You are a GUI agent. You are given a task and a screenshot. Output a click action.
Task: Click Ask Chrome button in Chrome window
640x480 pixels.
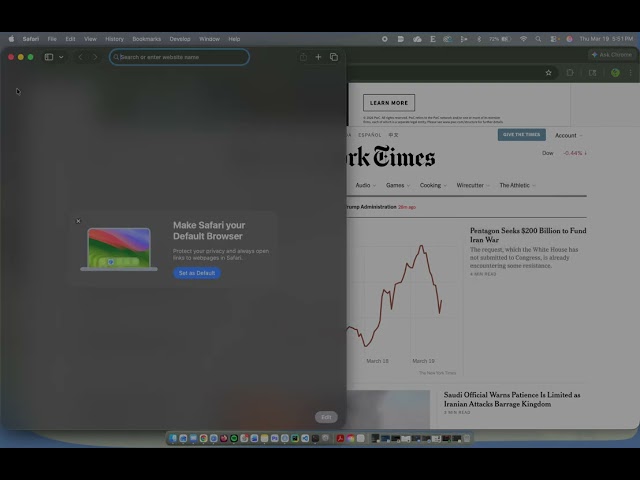612,54
